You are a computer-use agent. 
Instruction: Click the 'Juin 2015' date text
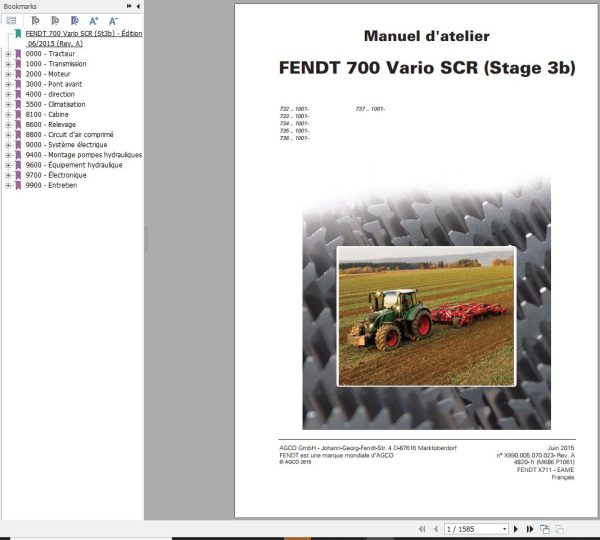561,448
